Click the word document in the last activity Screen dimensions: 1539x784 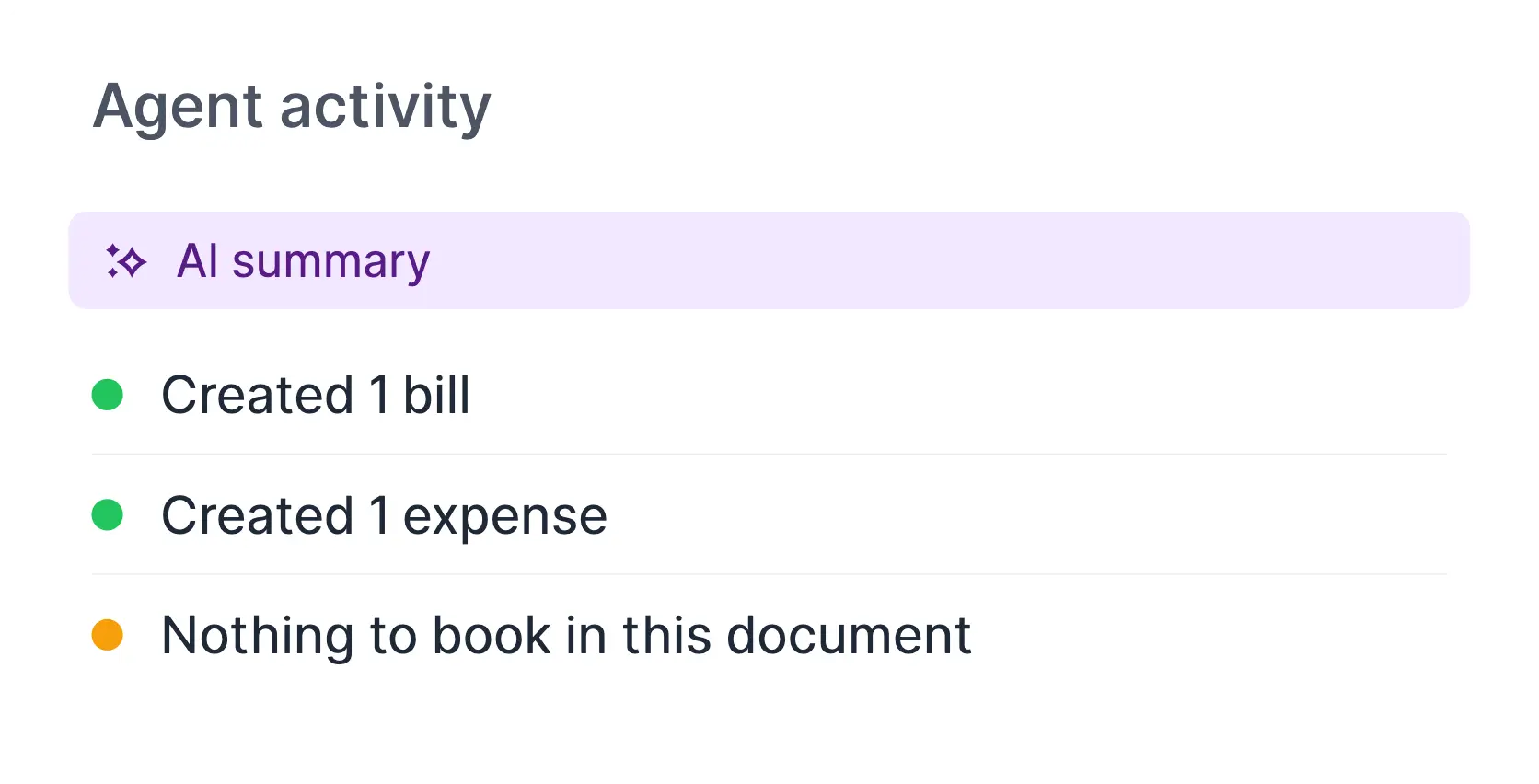tap(848, 635)
